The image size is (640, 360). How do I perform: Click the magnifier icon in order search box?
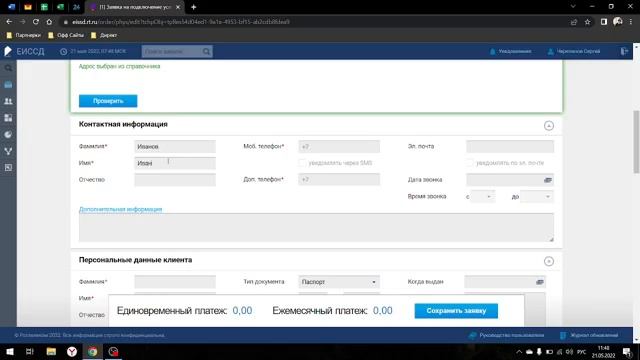(x=207, y=51)
